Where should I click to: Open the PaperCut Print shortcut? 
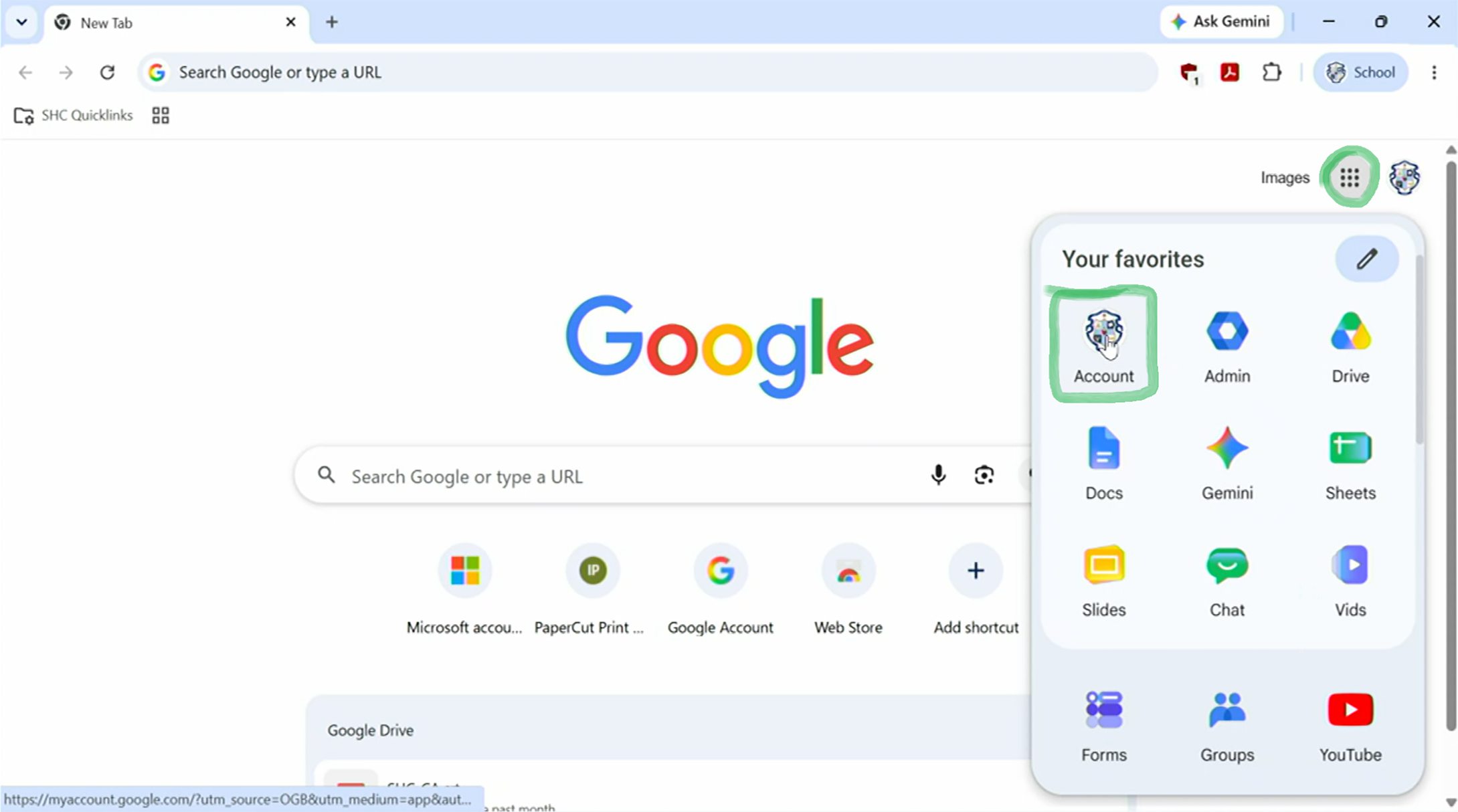(x=592, y=590)
